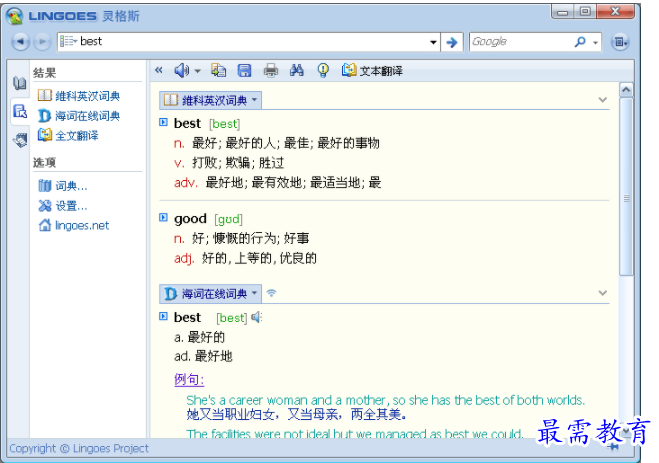The image size is (659, 463).
Task: Open 设置... settings option
Action: pos(63,205)
